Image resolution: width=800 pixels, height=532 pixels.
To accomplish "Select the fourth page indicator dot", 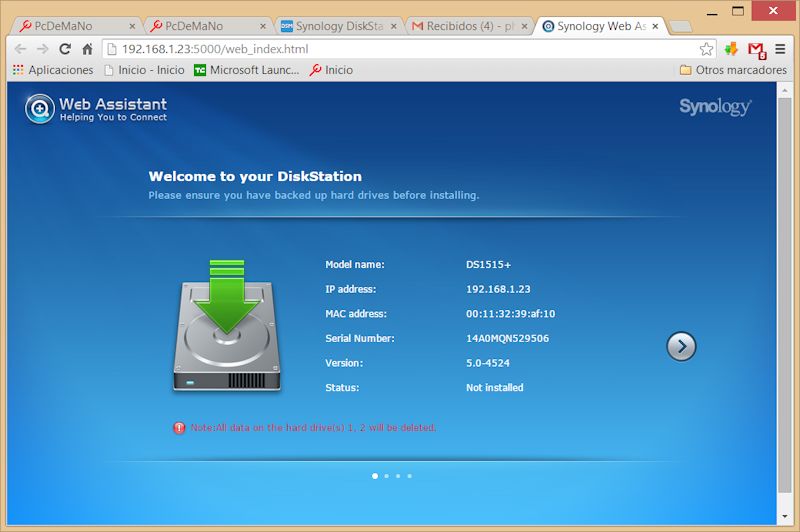I will click(410, 476).
